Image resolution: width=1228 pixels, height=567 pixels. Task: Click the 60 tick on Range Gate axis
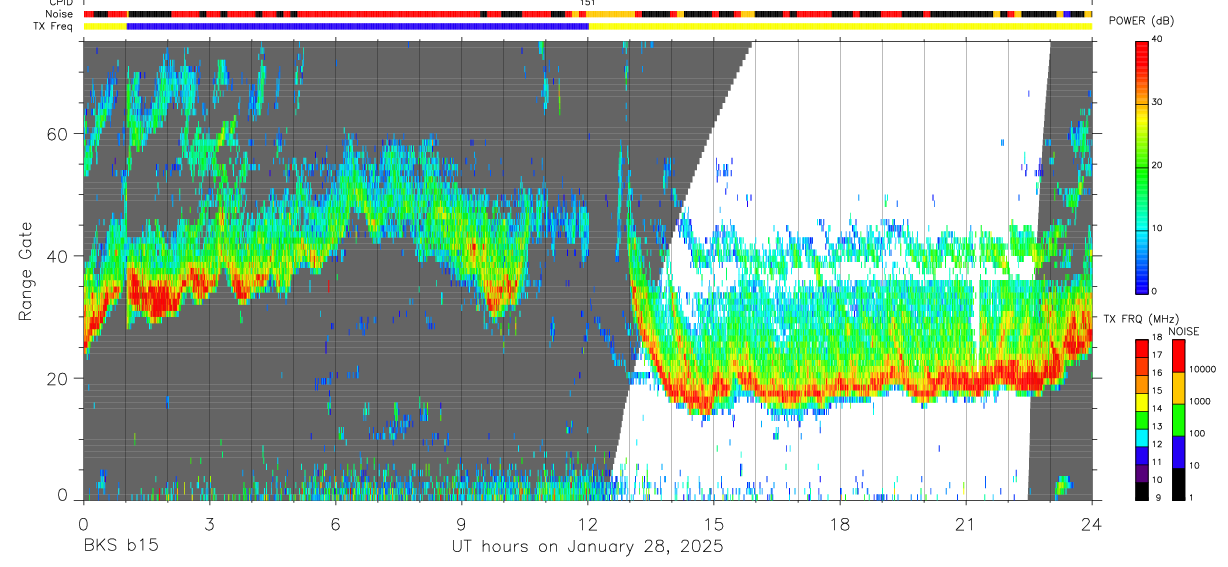point(60,134)
